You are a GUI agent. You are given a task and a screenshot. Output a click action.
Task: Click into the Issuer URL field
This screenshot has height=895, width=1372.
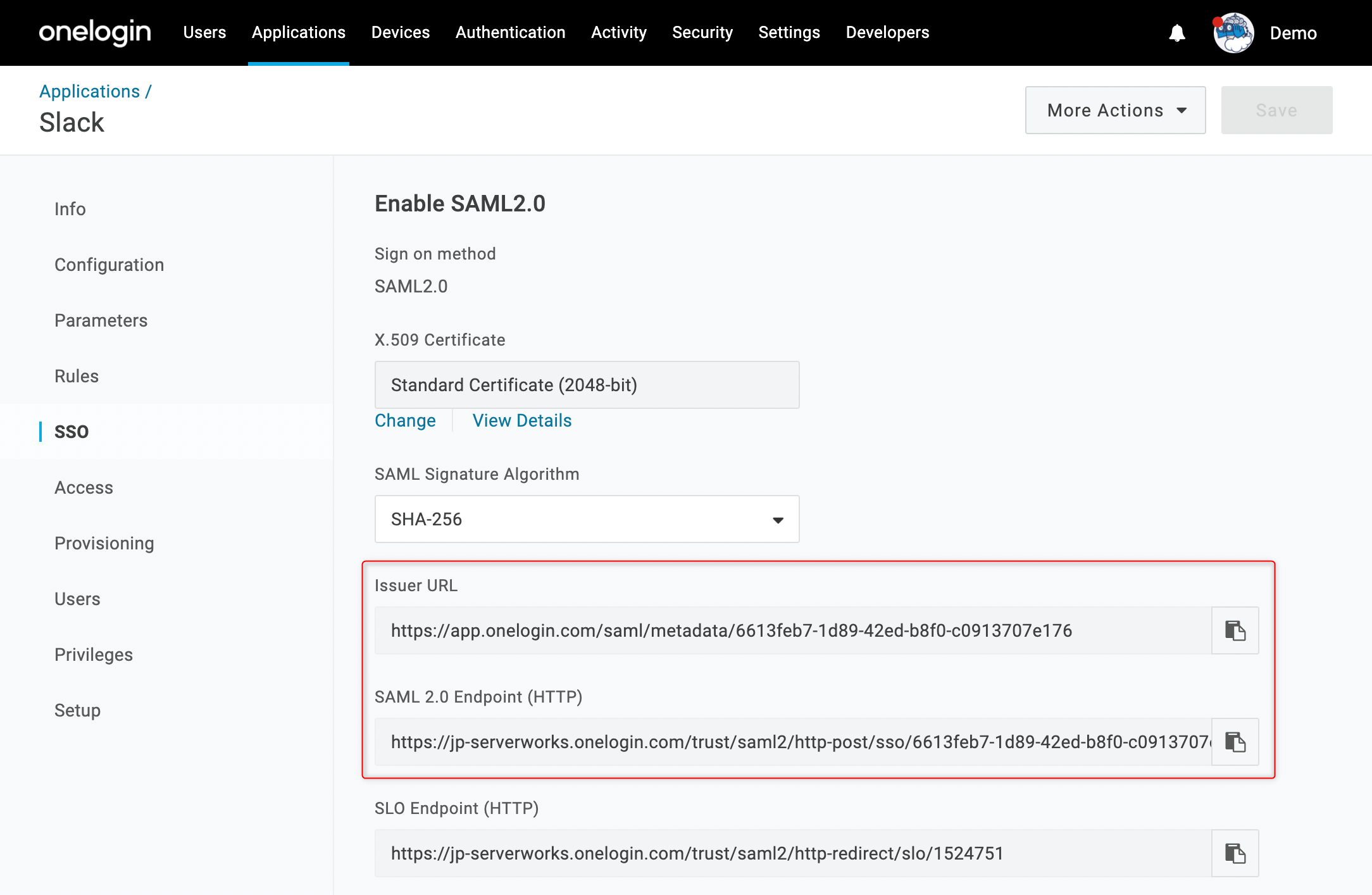tap(793, 630)
